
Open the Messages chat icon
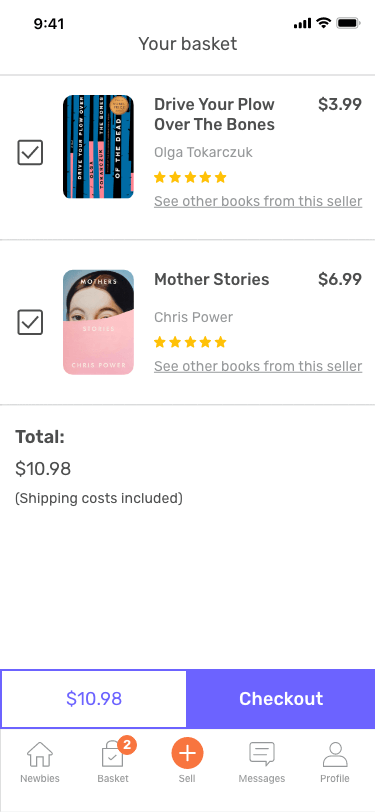pyautogui.click(x=262, y=754)
